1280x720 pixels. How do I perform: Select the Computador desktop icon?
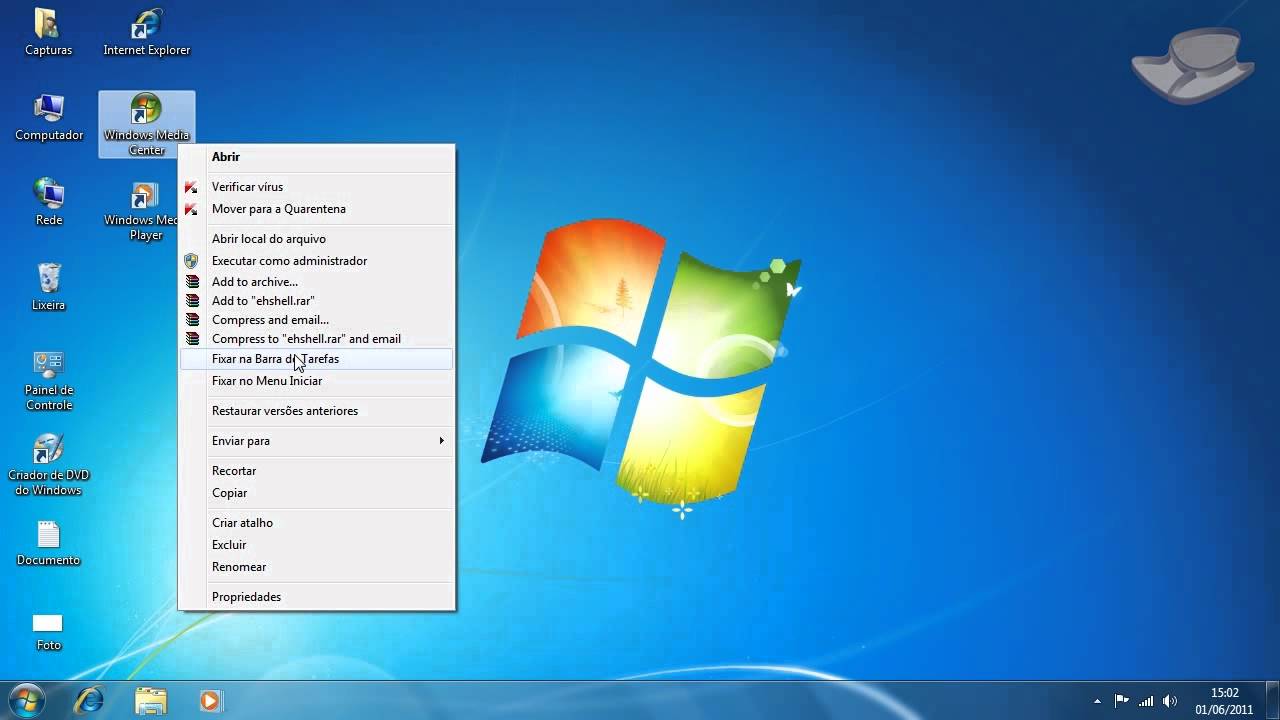pyautogui.click(x=48, y=117)
